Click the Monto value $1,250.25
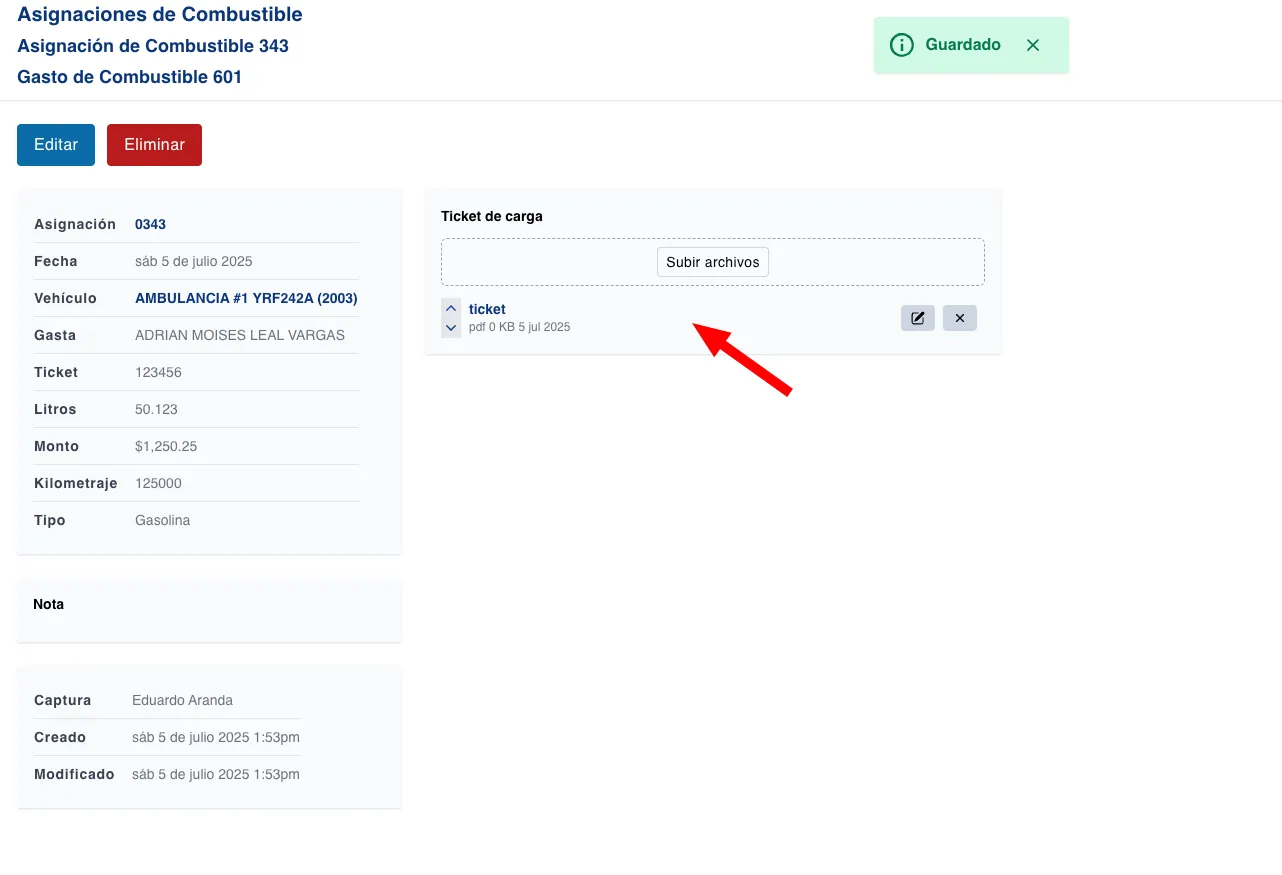The width and height of the screenshot is (1282, 875). coord(166,446)
